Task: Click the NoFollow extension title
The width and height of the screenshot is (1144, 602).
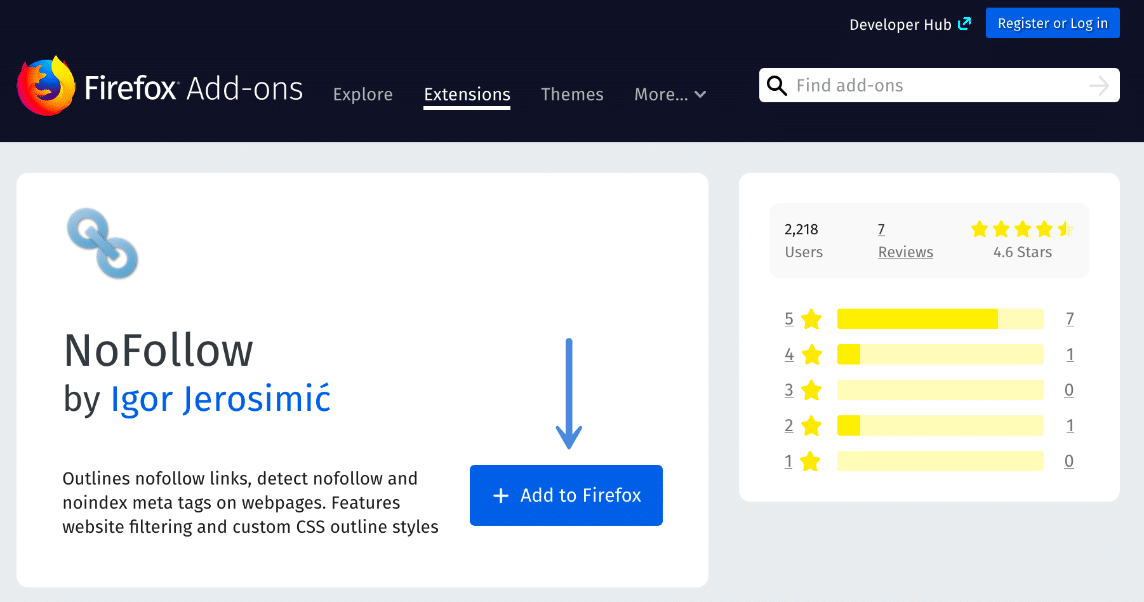Action: 158,350
